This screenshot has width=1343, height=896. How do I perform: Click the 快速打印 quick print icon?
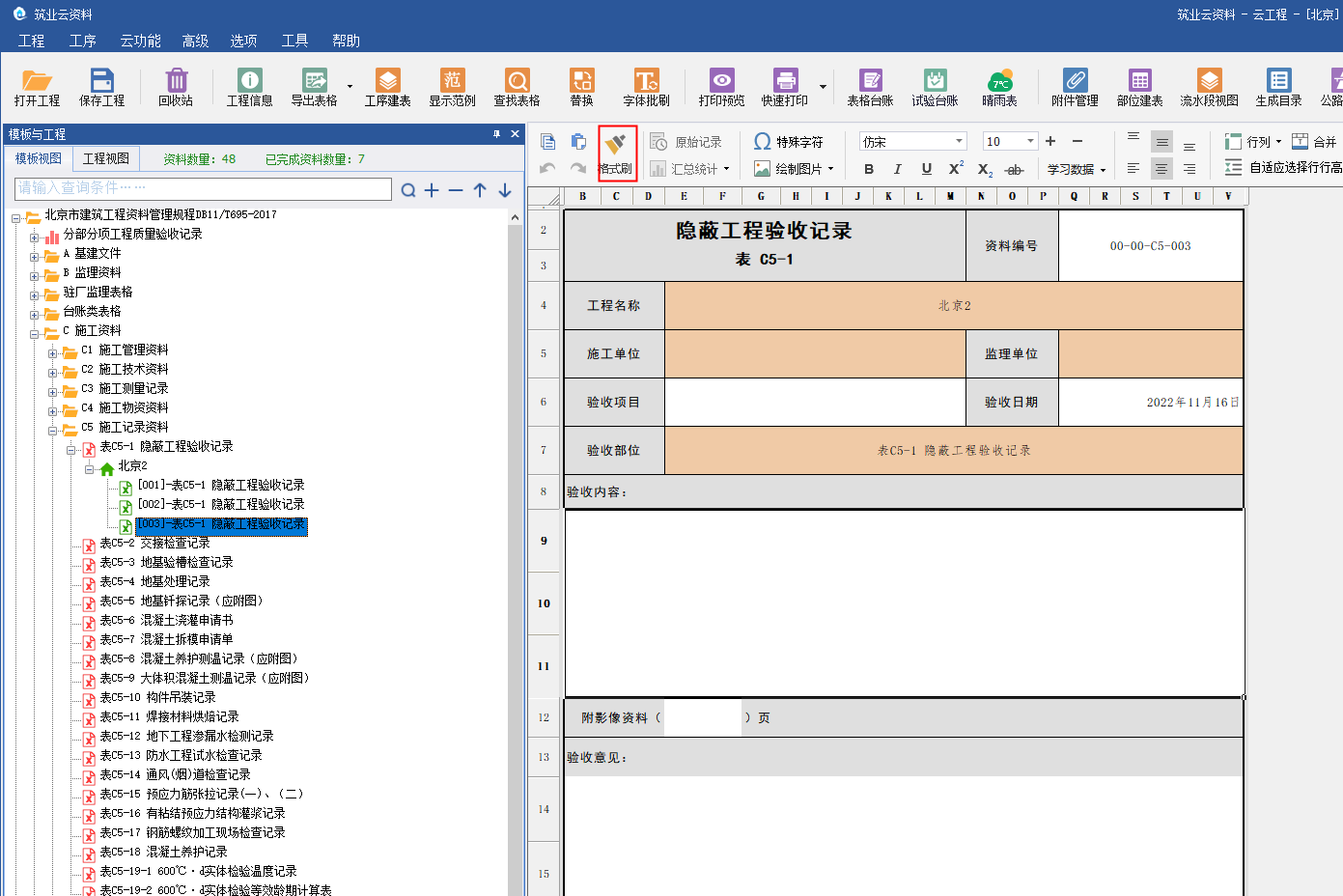pyautogui.click(x=785, y=87)
